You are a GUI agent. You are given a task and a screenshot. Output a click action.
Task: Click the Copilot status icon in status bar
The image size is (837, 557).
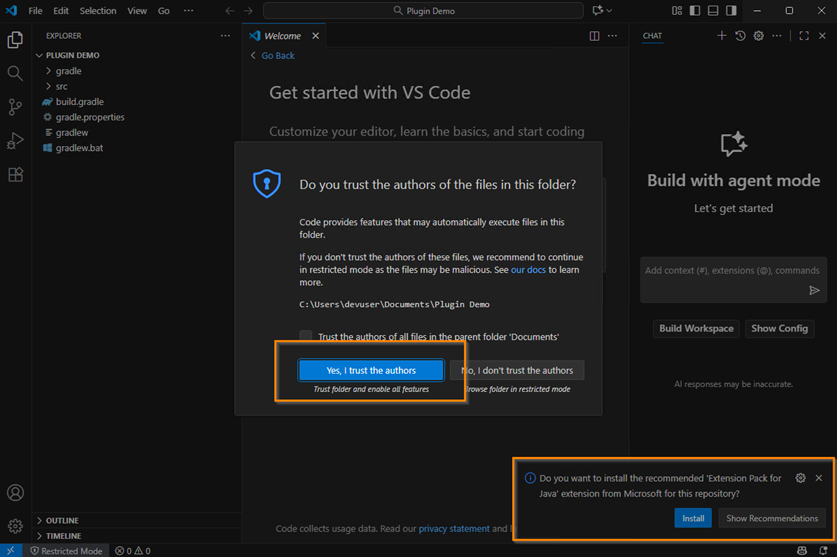point(802,551)
